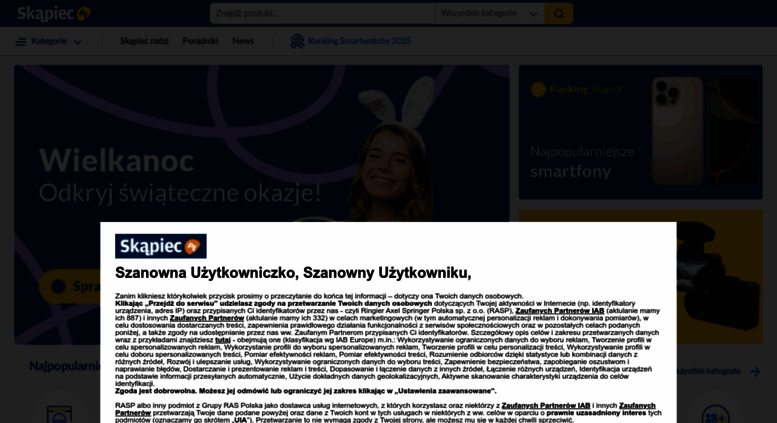Click the washing machine category icon
The image size is (777, 423).
pos(59,415)
